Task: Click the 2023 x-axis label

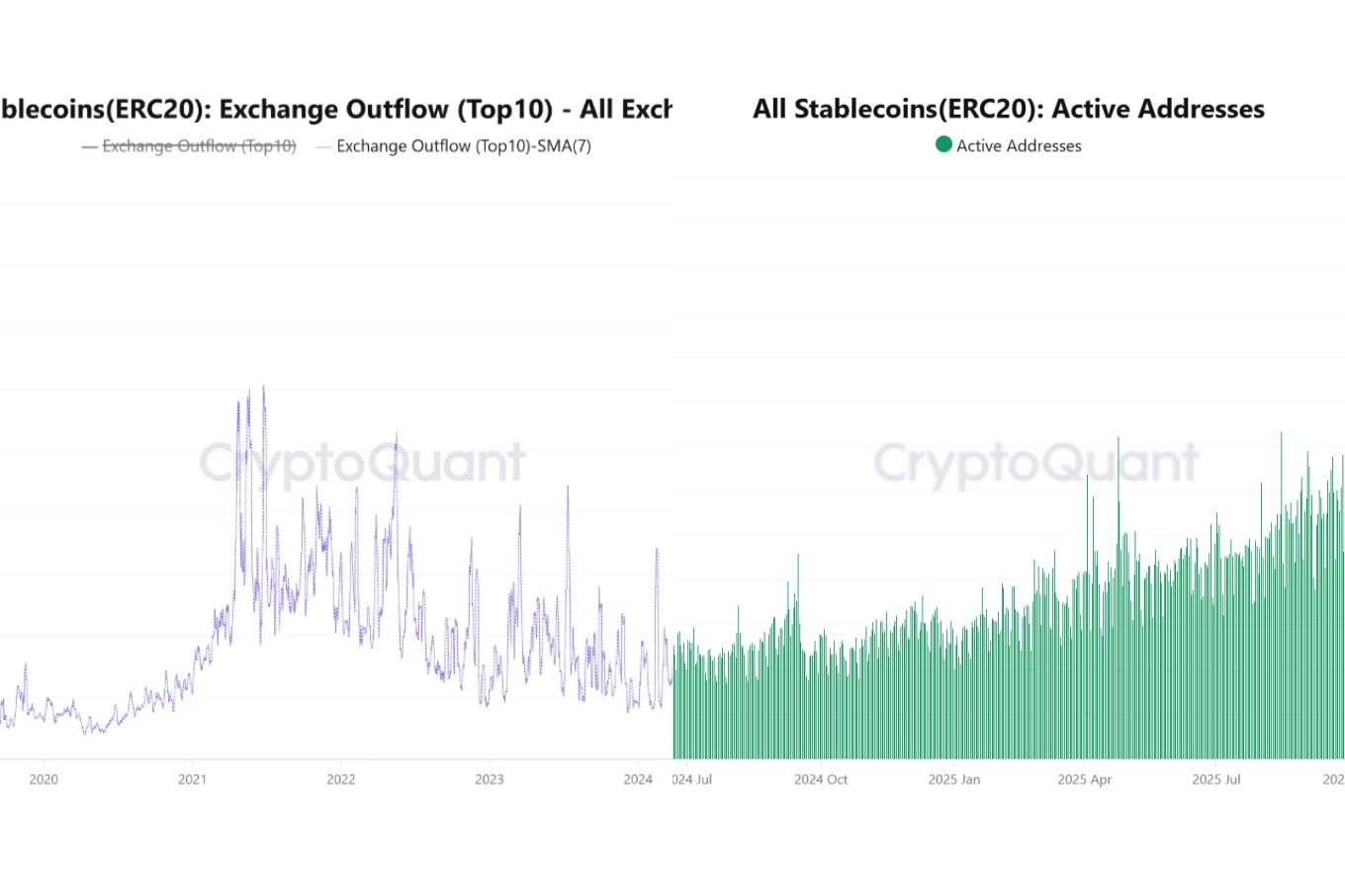Action: (x=489, y=779)
